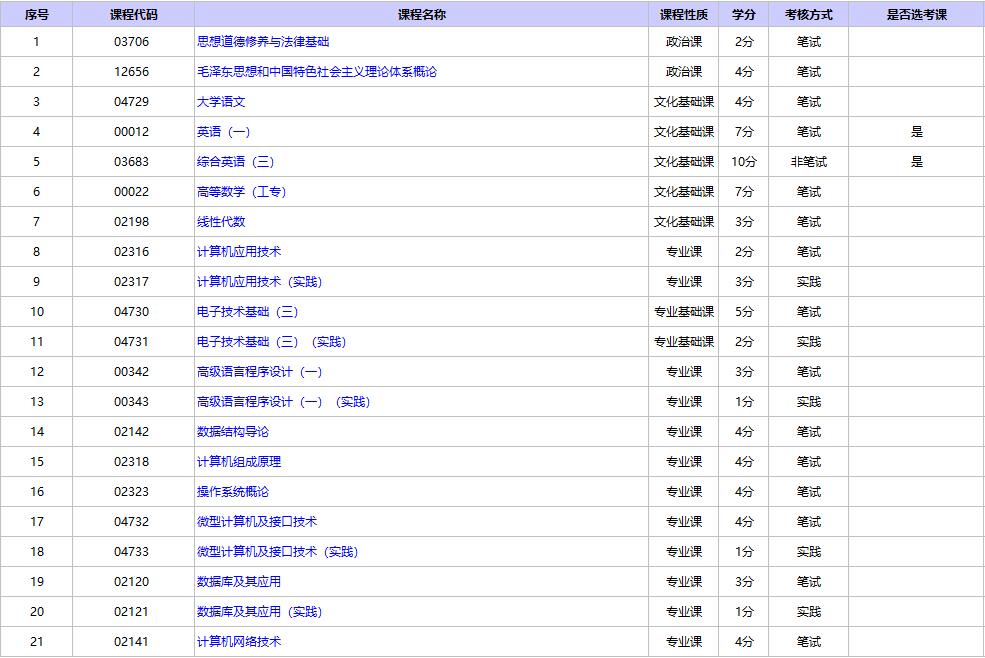Click the 非笔试 exam method cell
The height and width of the screenshot is (658, 985).
[808, 162]
